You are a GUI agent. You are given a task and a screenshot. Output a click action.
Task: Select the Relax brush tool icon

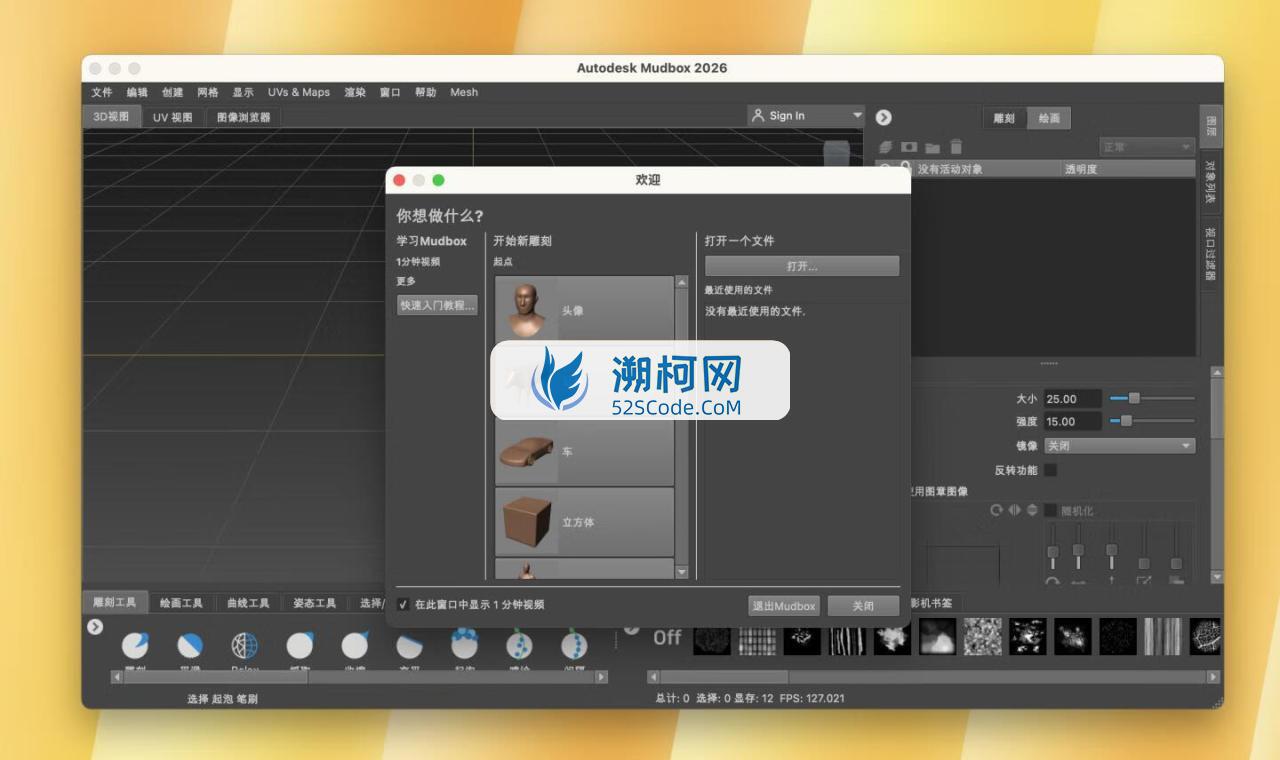pos(245,645)
